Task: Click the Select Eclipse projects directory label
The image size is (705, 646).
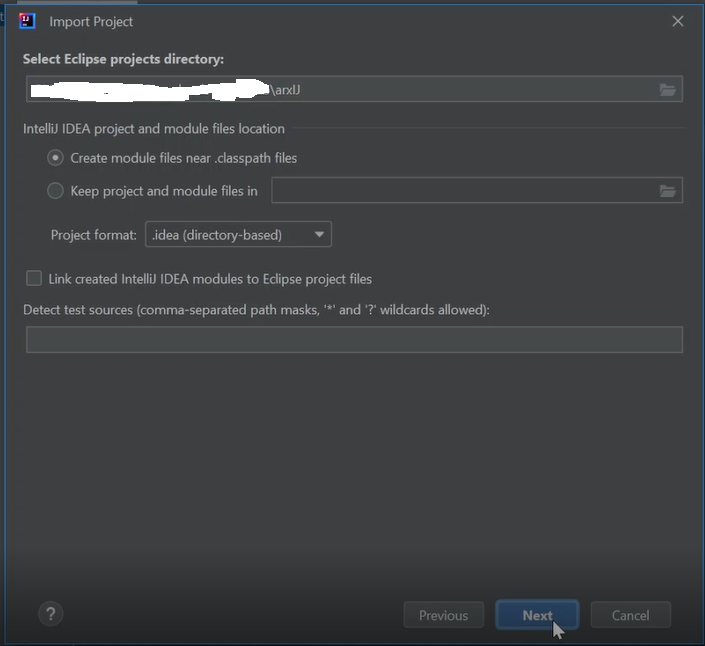Action: [x=123, y=59]
